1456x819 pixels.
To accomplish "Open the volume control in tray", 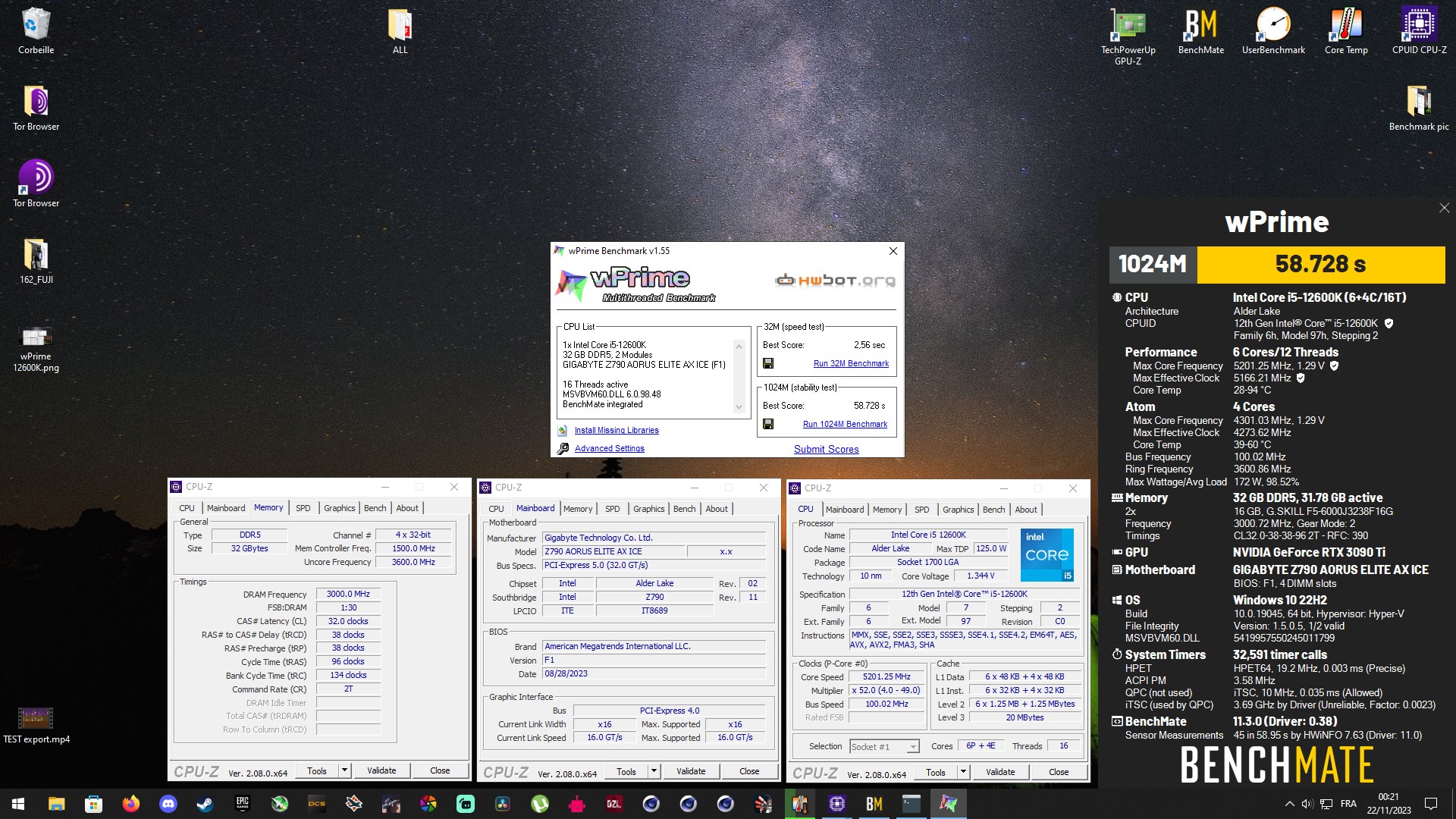I will 1307,804.
